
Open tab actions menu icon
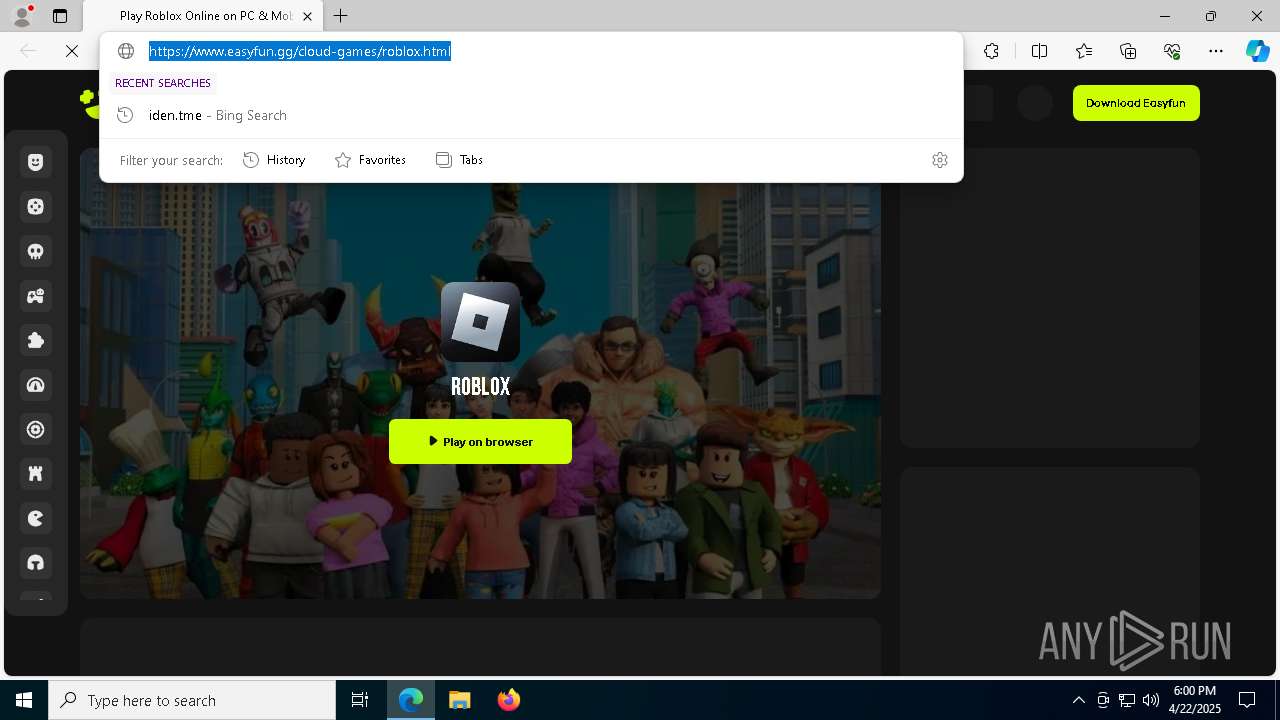coord(60,16)
